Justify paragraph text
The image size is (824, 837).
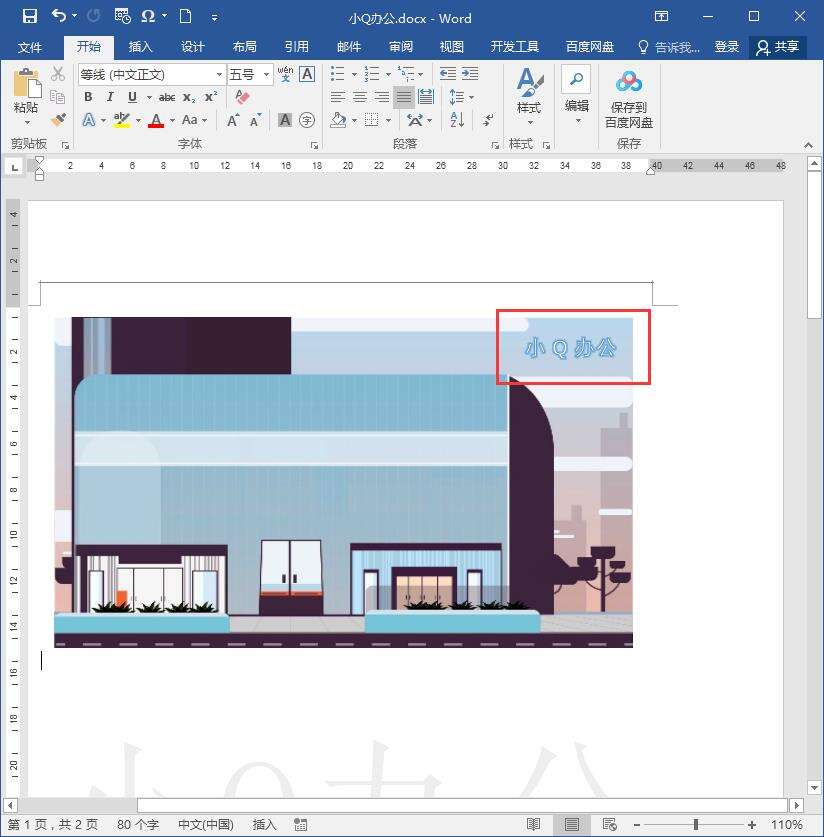click(x=404, y=97)
